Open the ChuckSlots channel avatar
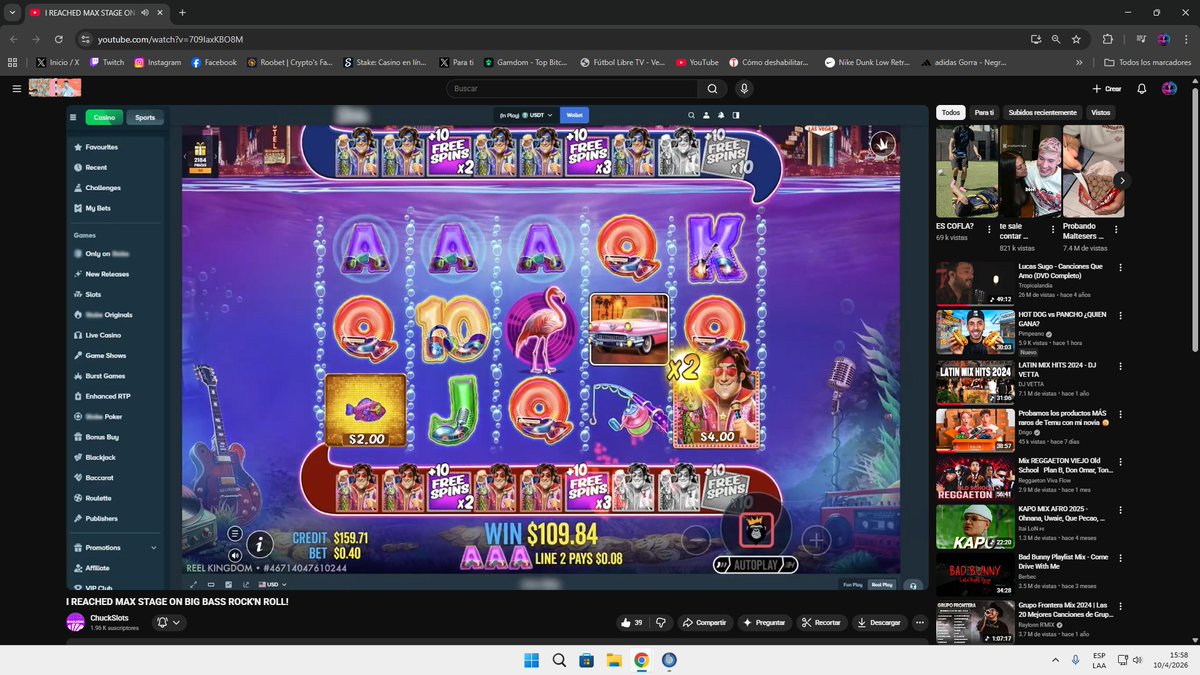Screen dimensions: 1200x675 click(x=75, y=622)
